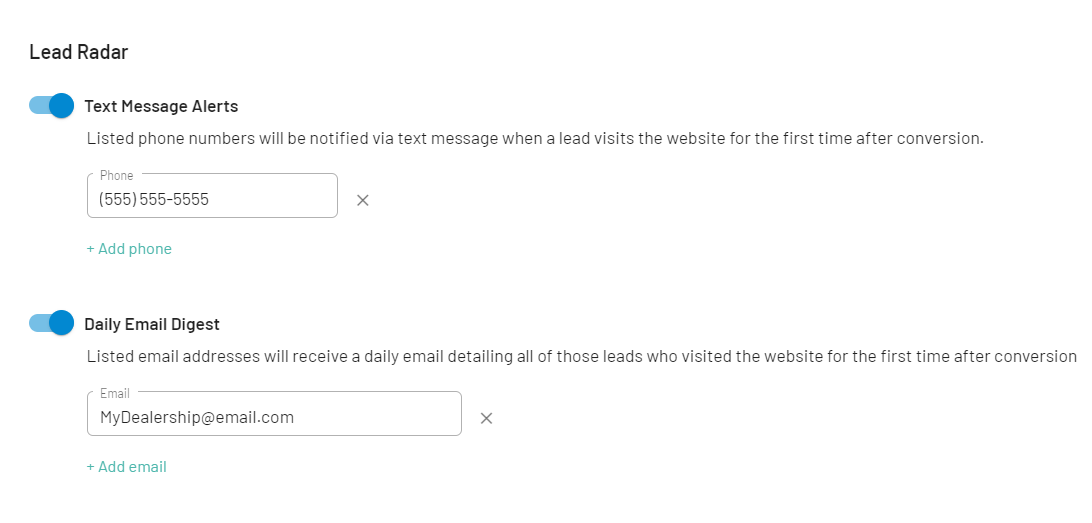Focus the Phone number input field

point(212,199)
